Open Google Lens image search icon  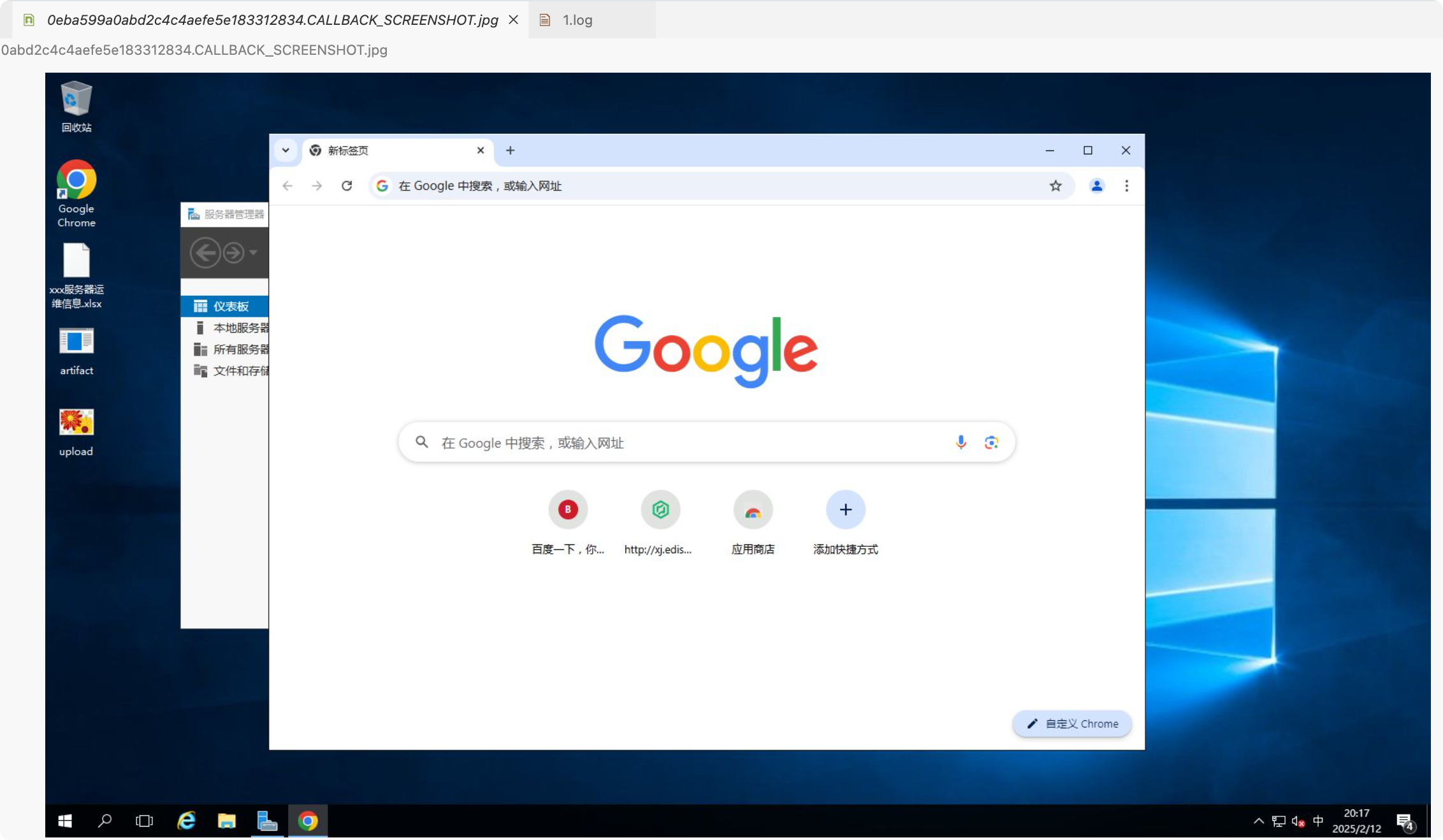tap(990, 442)
